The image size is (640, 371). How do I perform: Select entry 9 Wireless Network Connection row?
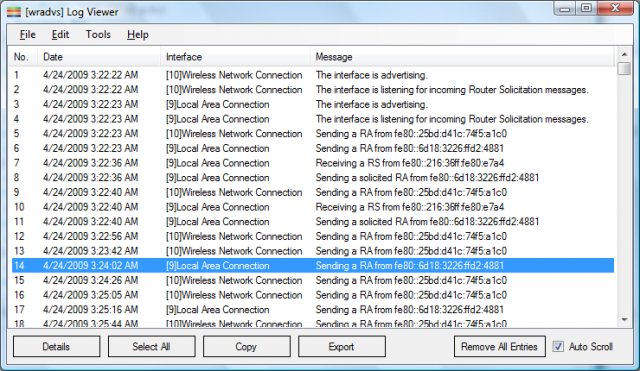click(x=313, y=193)
